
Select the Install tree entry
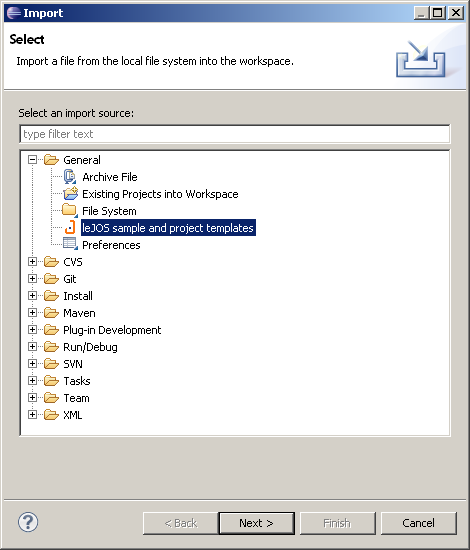point(78,296)
